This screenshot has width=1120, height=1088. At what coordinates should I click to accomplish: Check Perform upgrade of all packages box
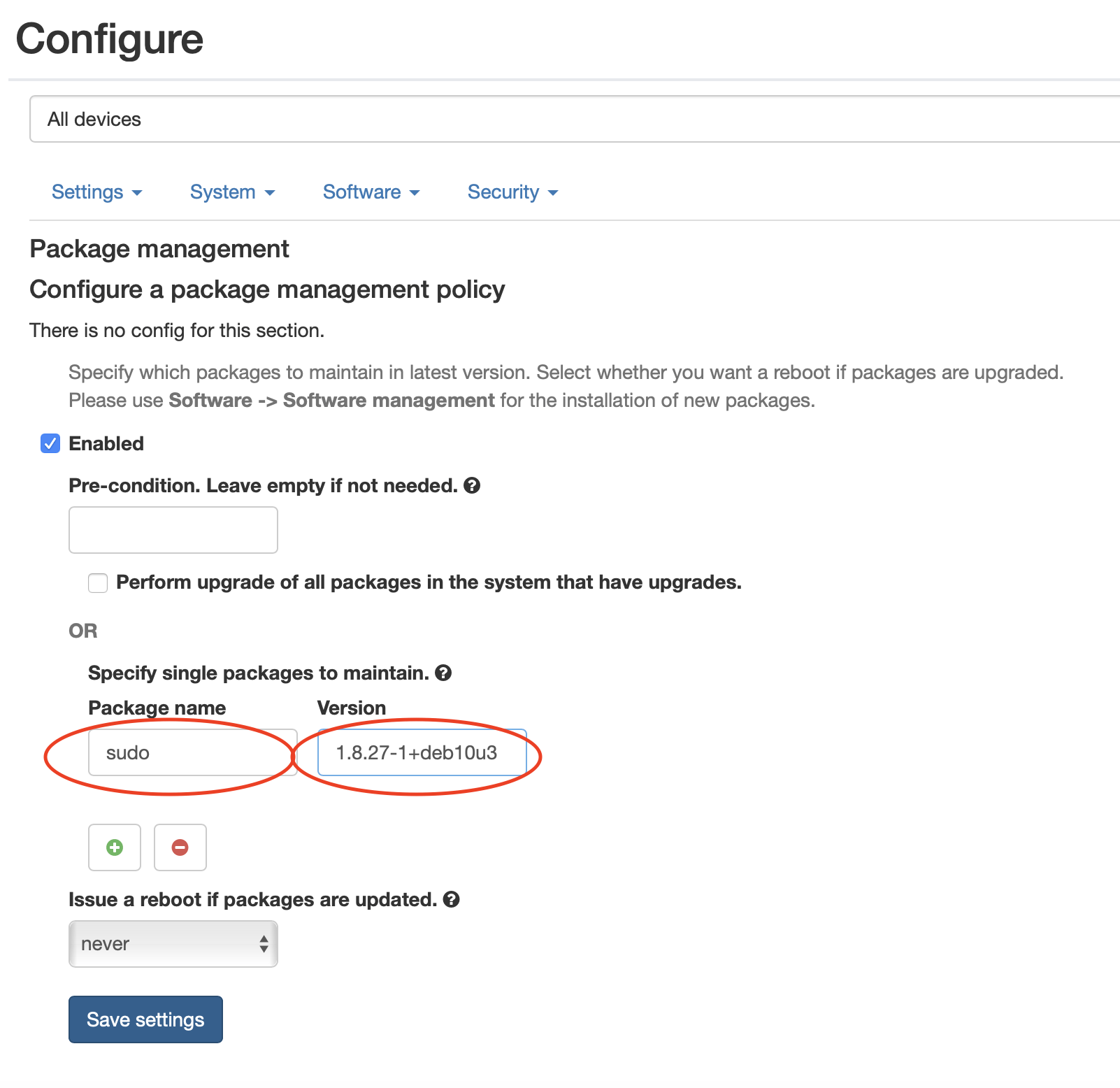pos(98,582)
